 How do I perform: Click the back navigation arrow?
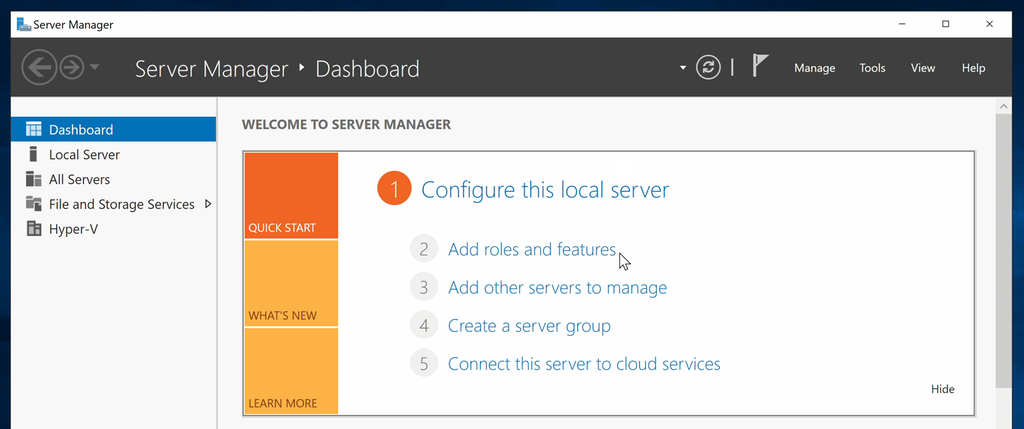coord(39,67)
